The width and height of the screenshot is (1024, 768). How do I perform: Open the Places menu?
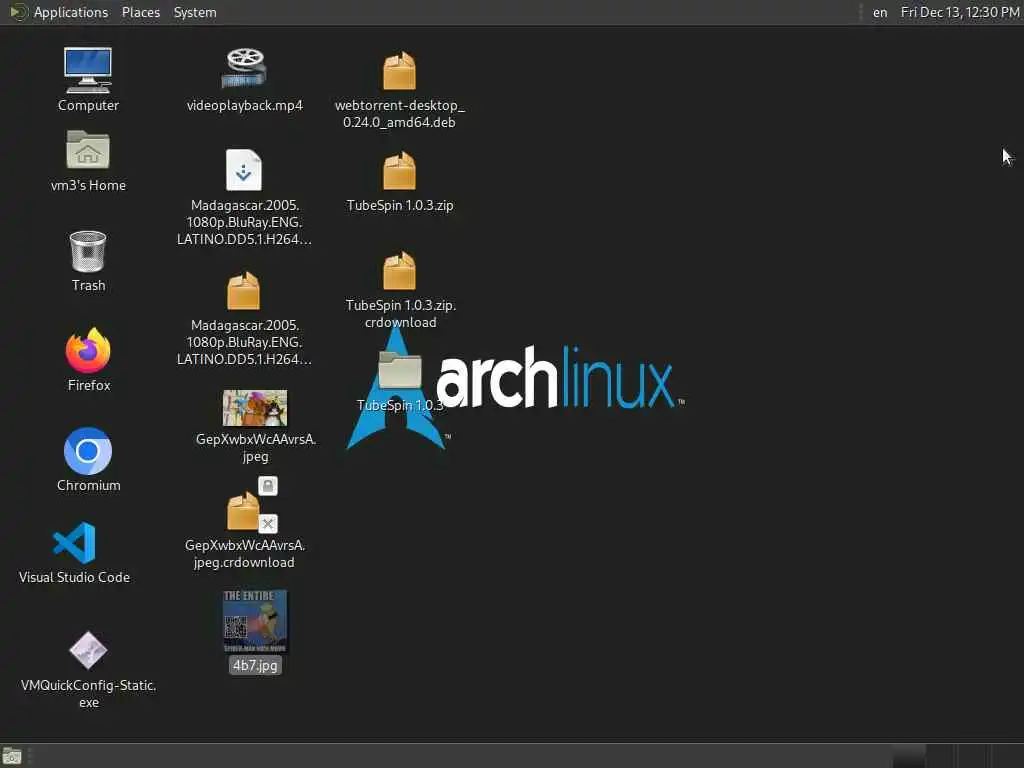tap(140, 12)
